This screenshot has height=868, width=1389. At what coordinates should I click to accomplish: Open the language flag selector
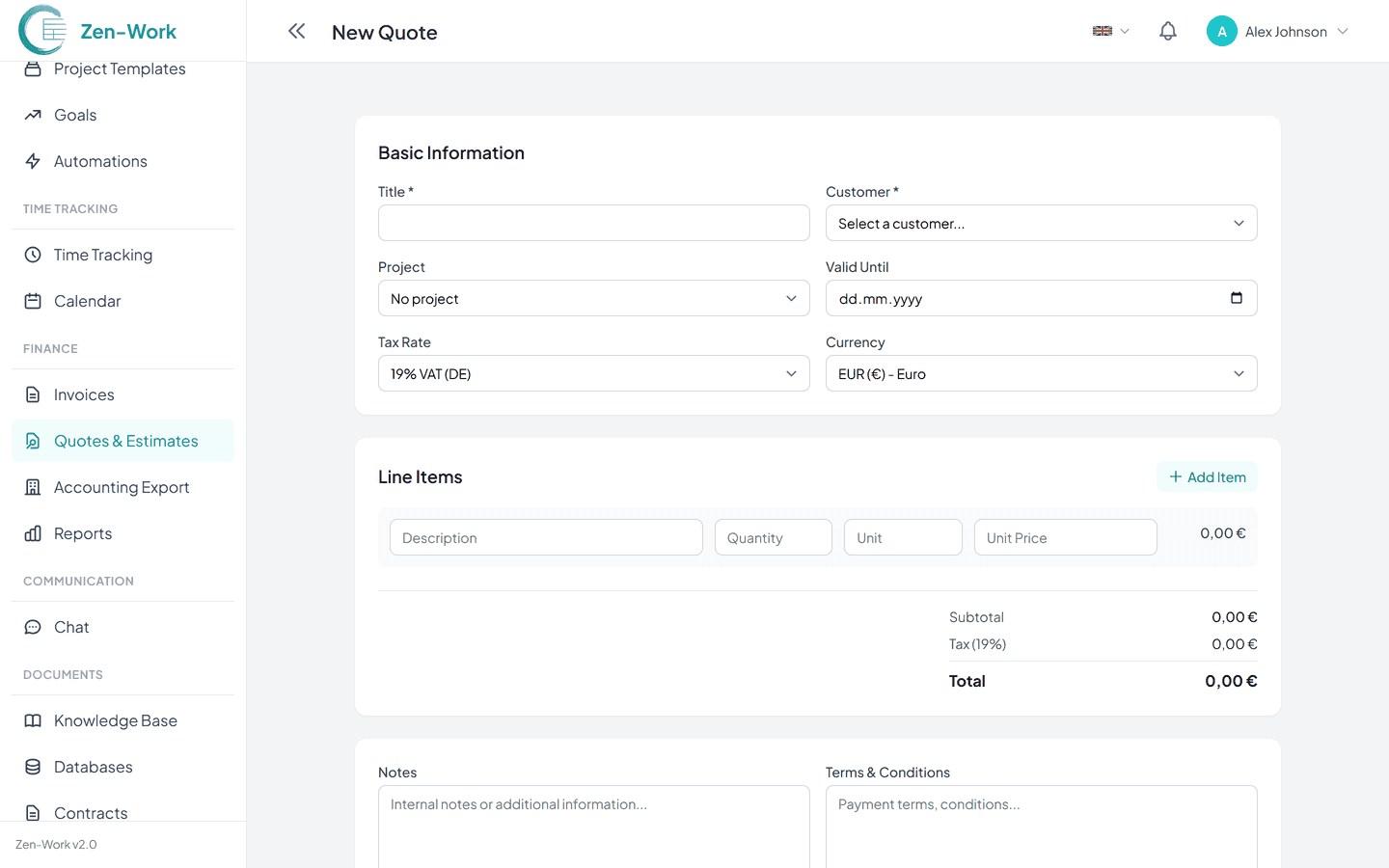point(1110,31)
